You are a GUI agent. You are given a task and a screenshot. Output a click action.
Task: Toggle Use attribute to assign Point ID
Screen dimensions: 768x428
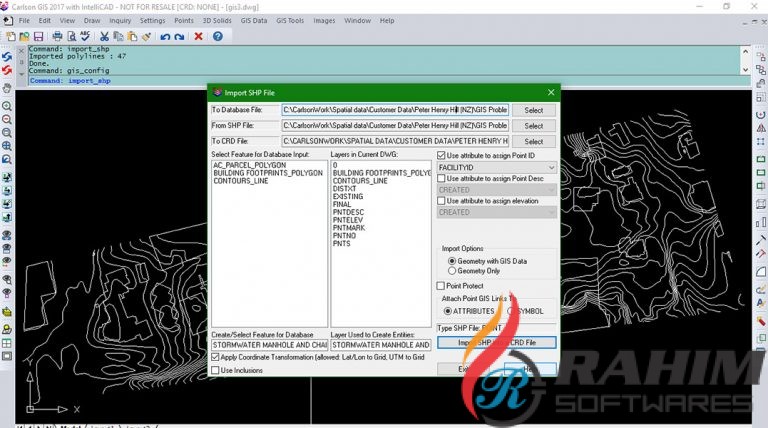[x=441, y=155]
